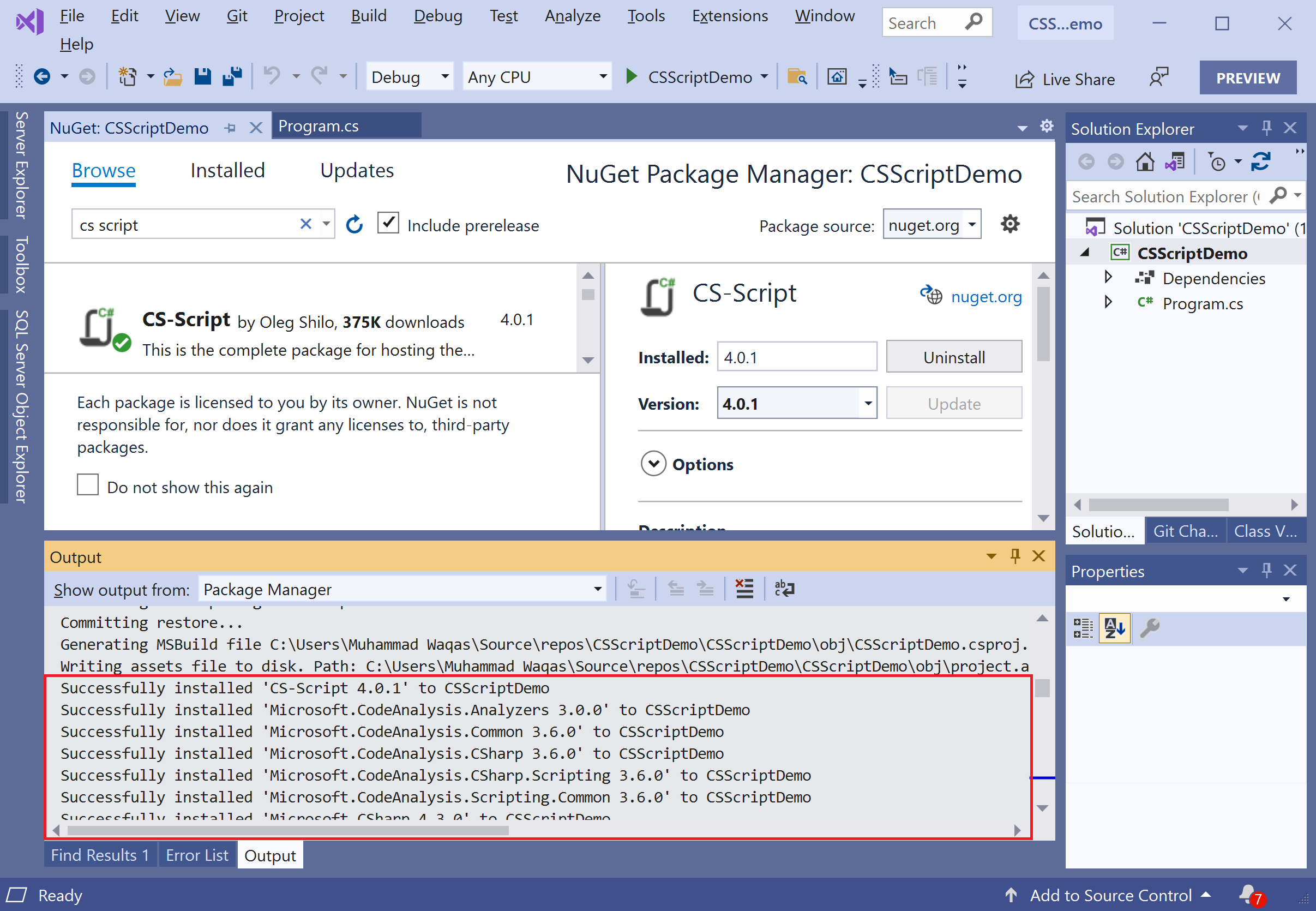Refresh NuGet package search results

tap(354, 225)
